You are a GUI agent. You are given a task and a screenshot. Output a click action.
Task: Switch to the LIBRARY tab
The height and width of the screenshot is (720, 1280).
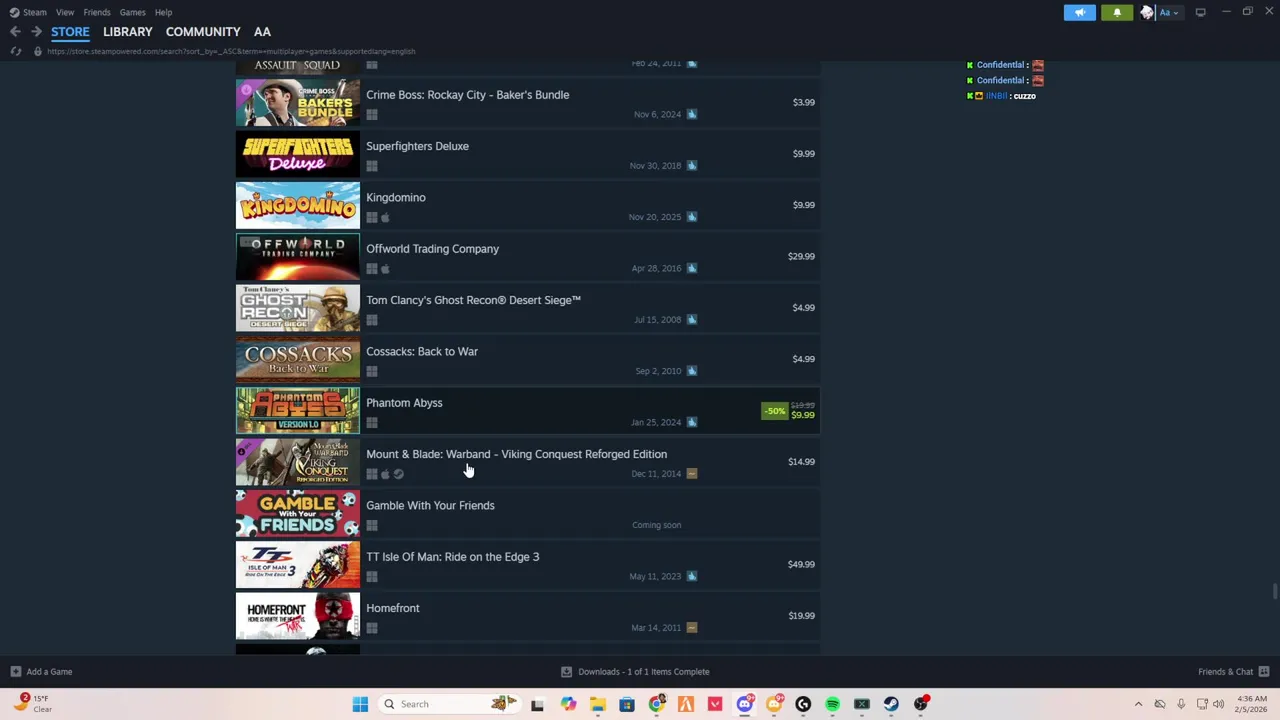pos(128,32)
